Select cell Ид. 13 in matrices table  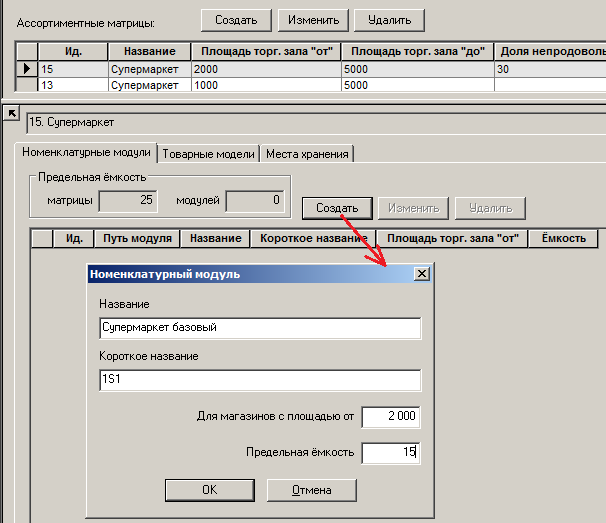73,85
